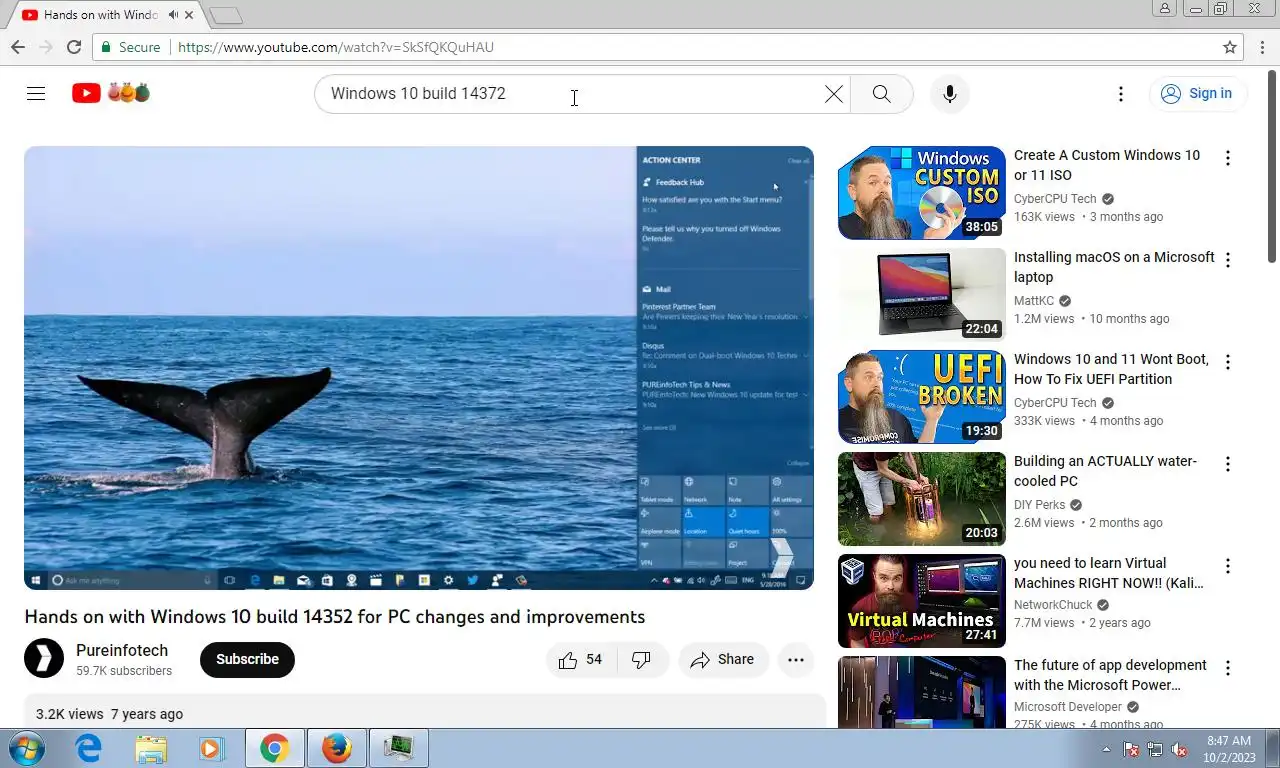The width and height of the screenshot is (1280, 768).
Task: Open Windows 10 and 11 Wont Boot thumbnail
Action: (x=922, y=397)
